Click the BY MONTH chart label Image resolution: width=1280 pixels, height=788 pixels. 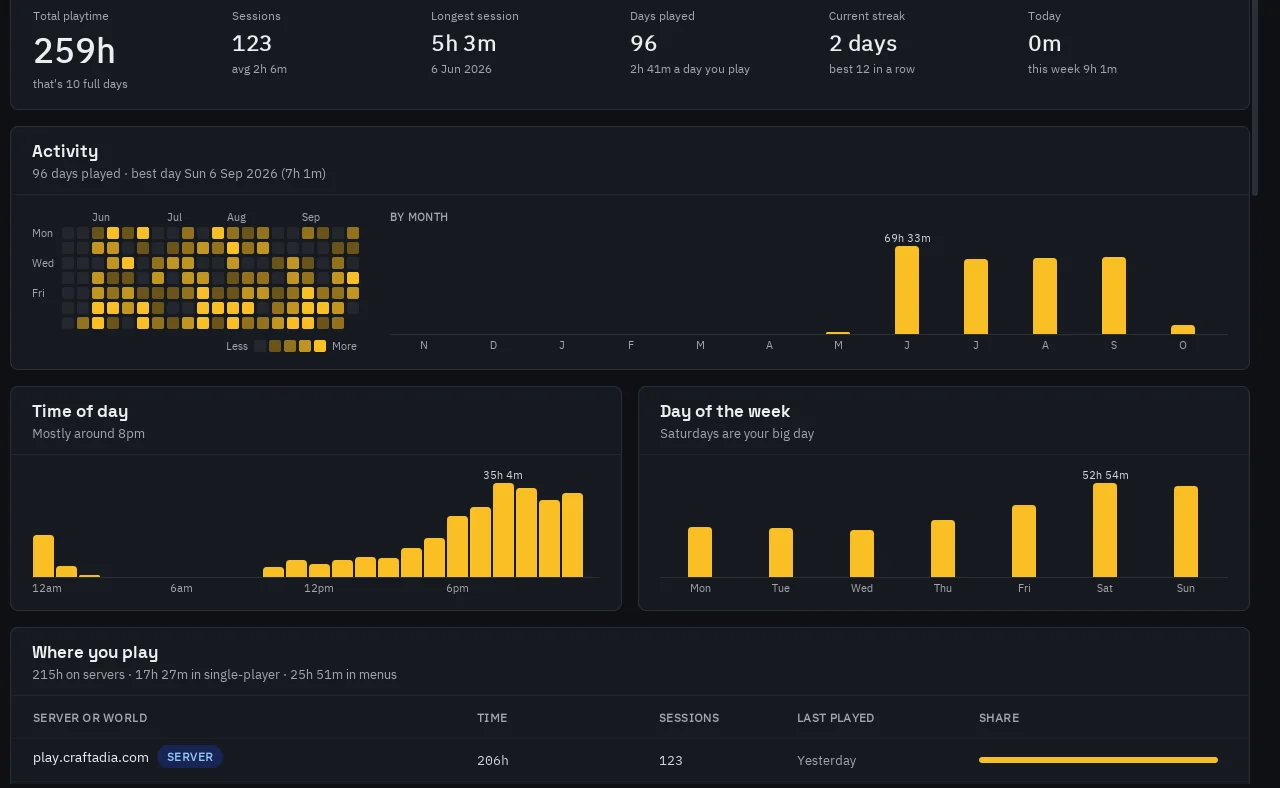(419, 217)
